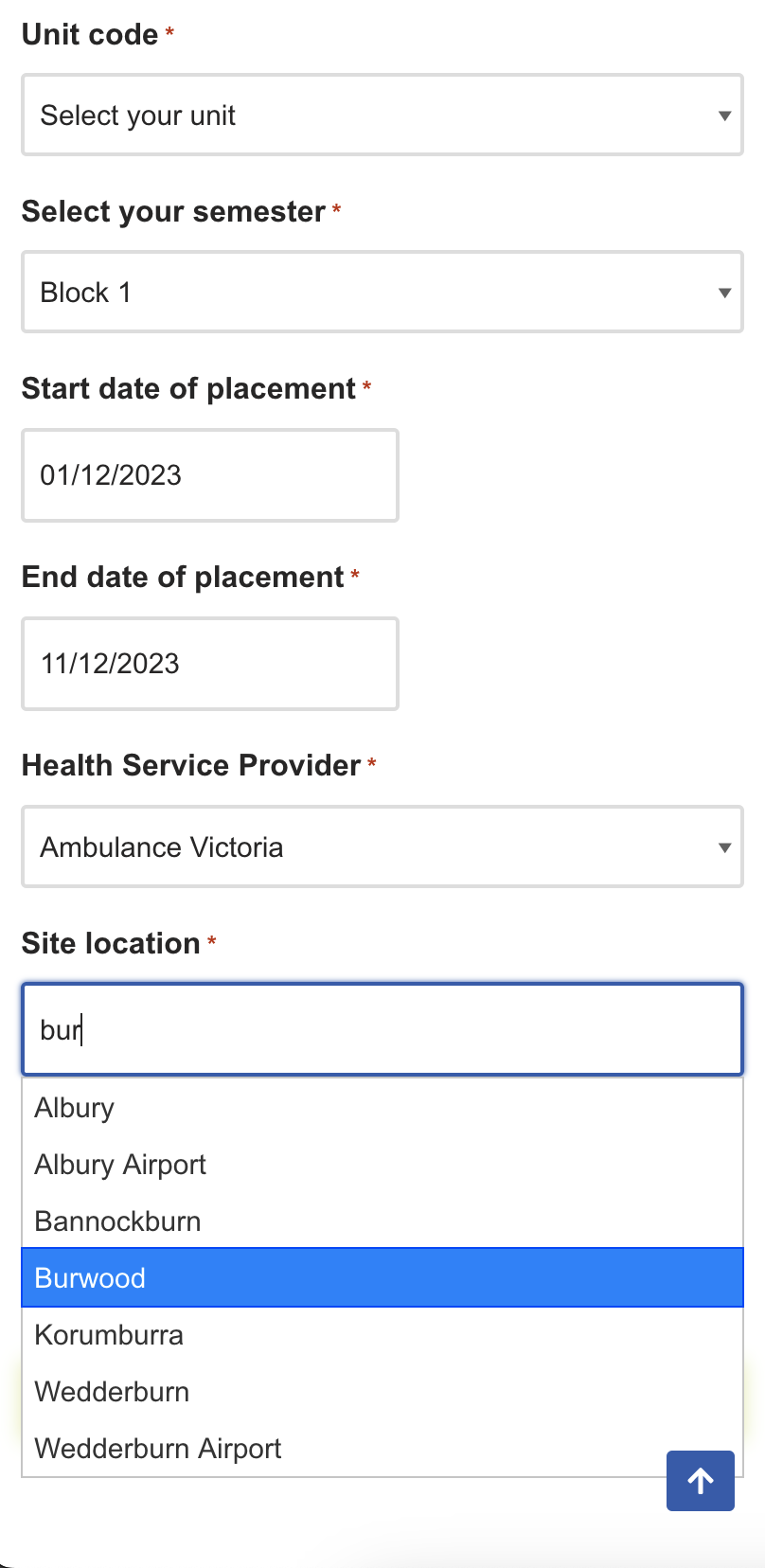
Task: Click the semester dropdown arrow icon
Action: coord(724,293)
